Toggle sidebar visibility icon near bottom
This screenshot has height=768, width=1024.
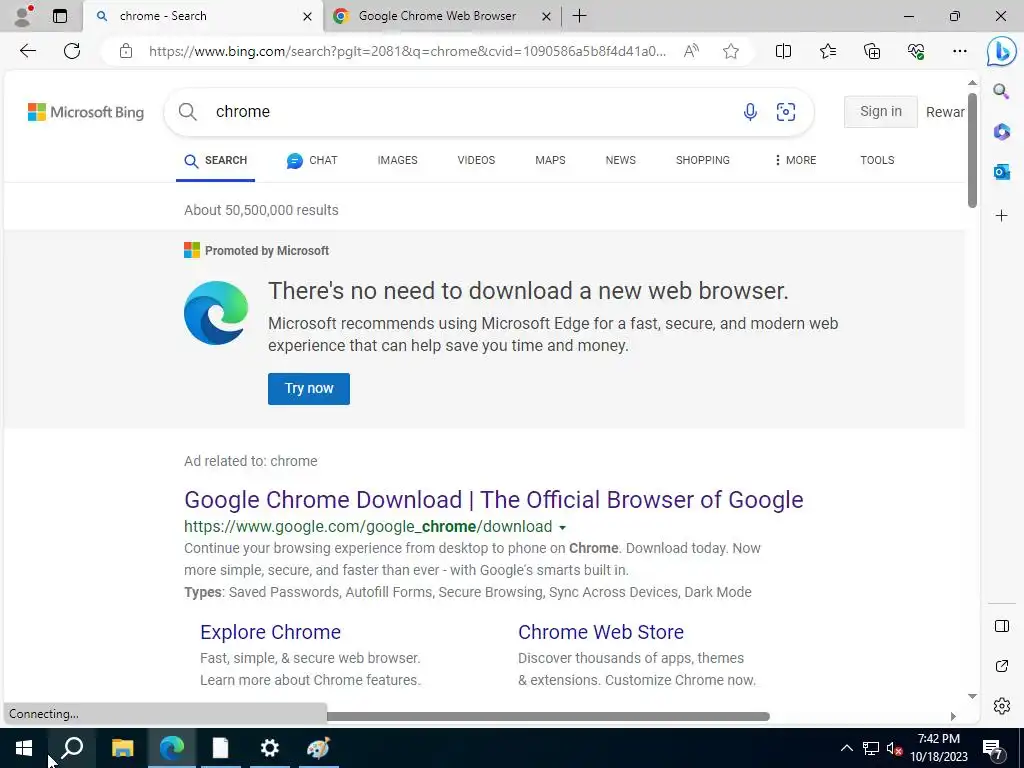pyautogui.click(x=1002, y=626)
